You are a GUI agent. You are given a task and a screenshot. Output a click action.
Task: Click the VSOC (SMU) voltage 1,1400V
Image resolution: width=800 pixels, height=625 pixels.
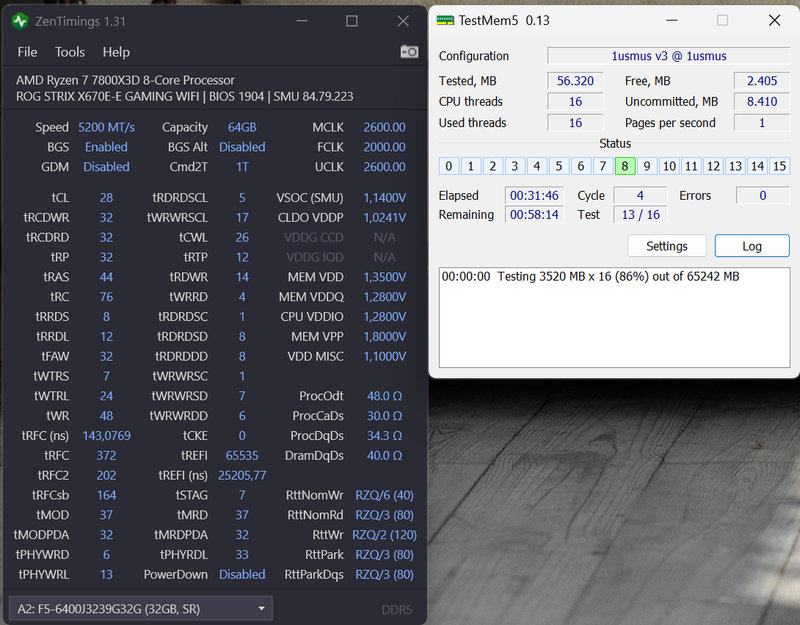[384, 197]
